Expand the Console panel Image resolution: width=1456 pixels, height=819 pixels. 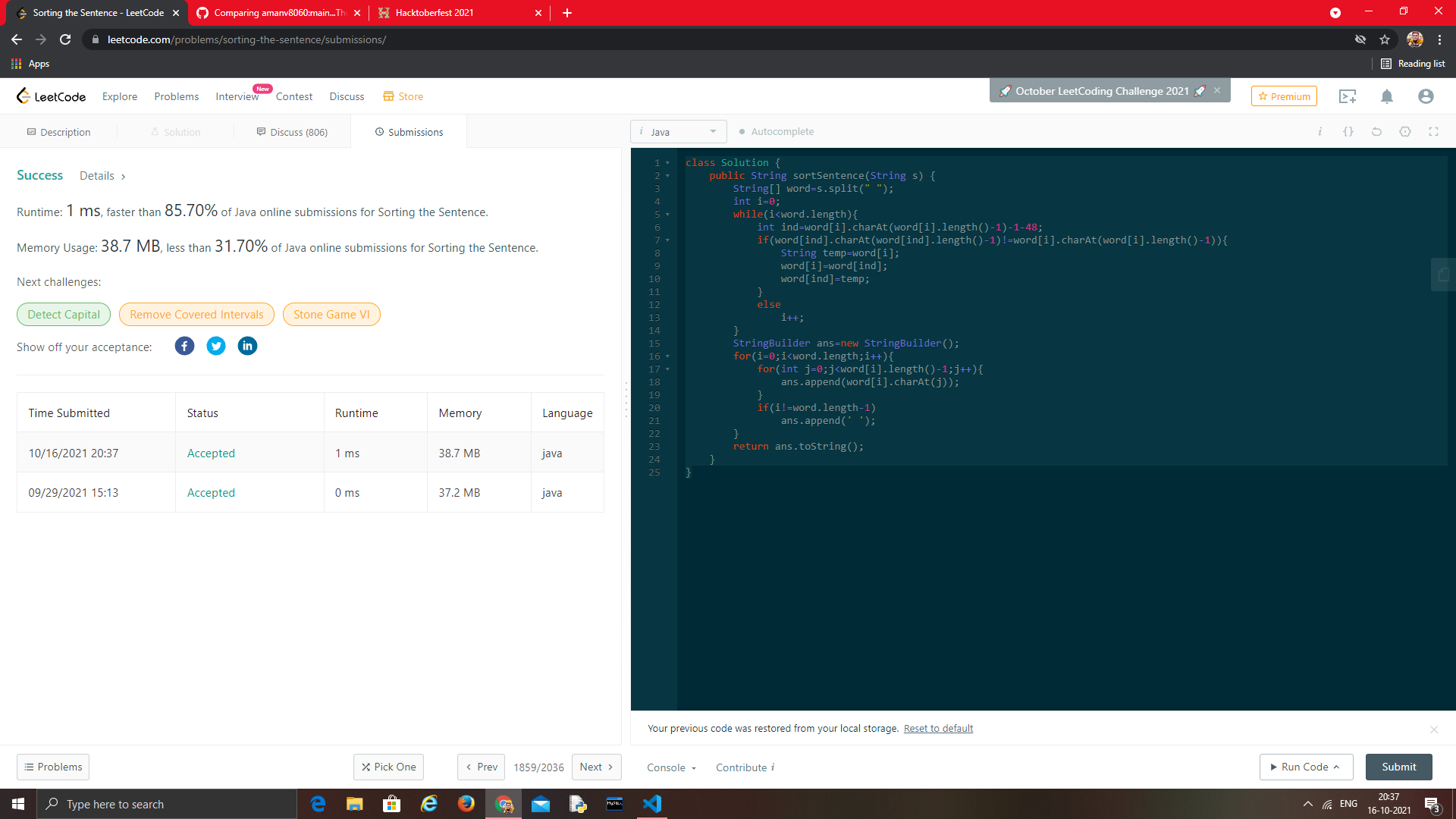point(671,767)
